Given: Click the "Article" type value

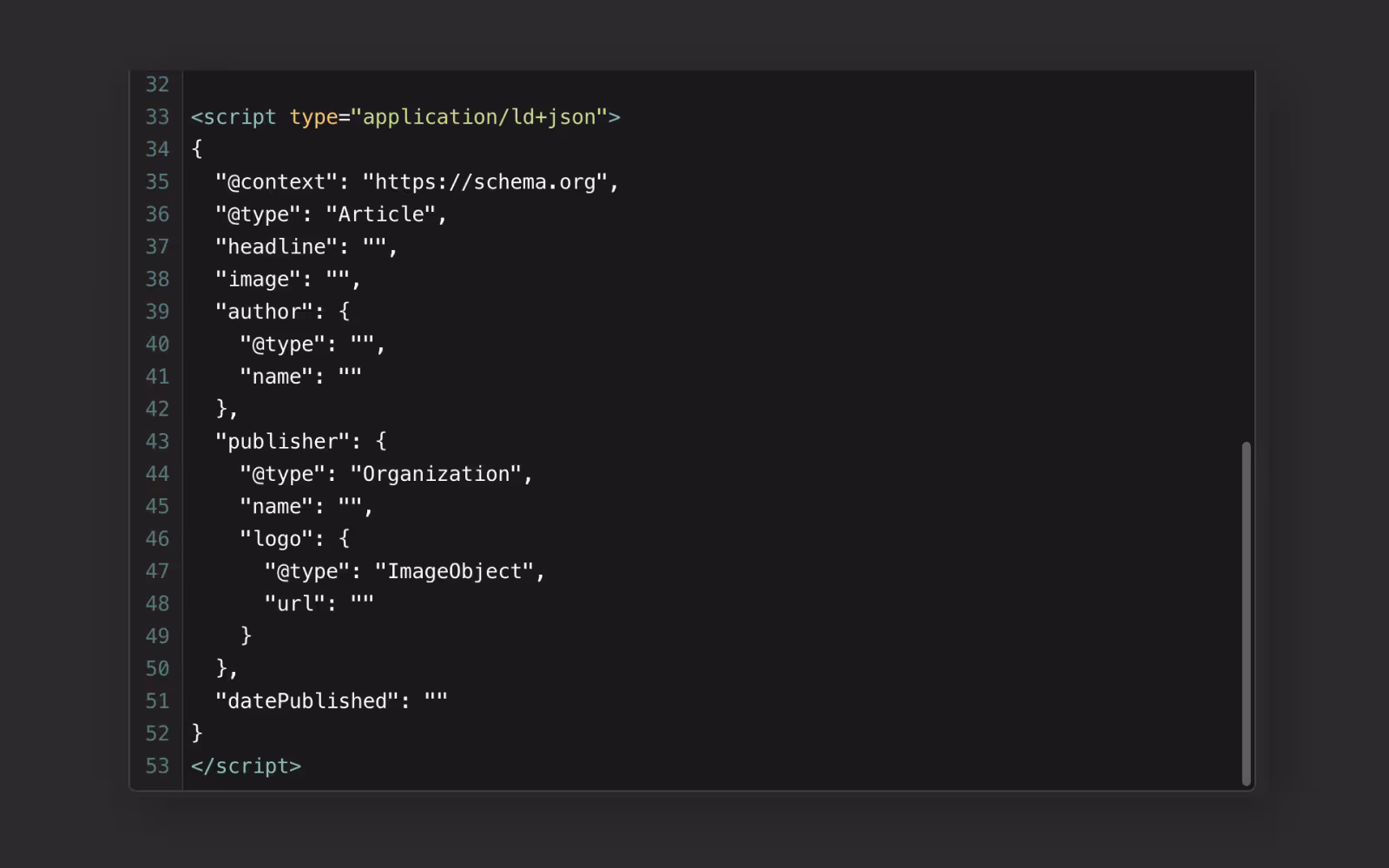Looking at the screenshot, I should pos(381,214).
